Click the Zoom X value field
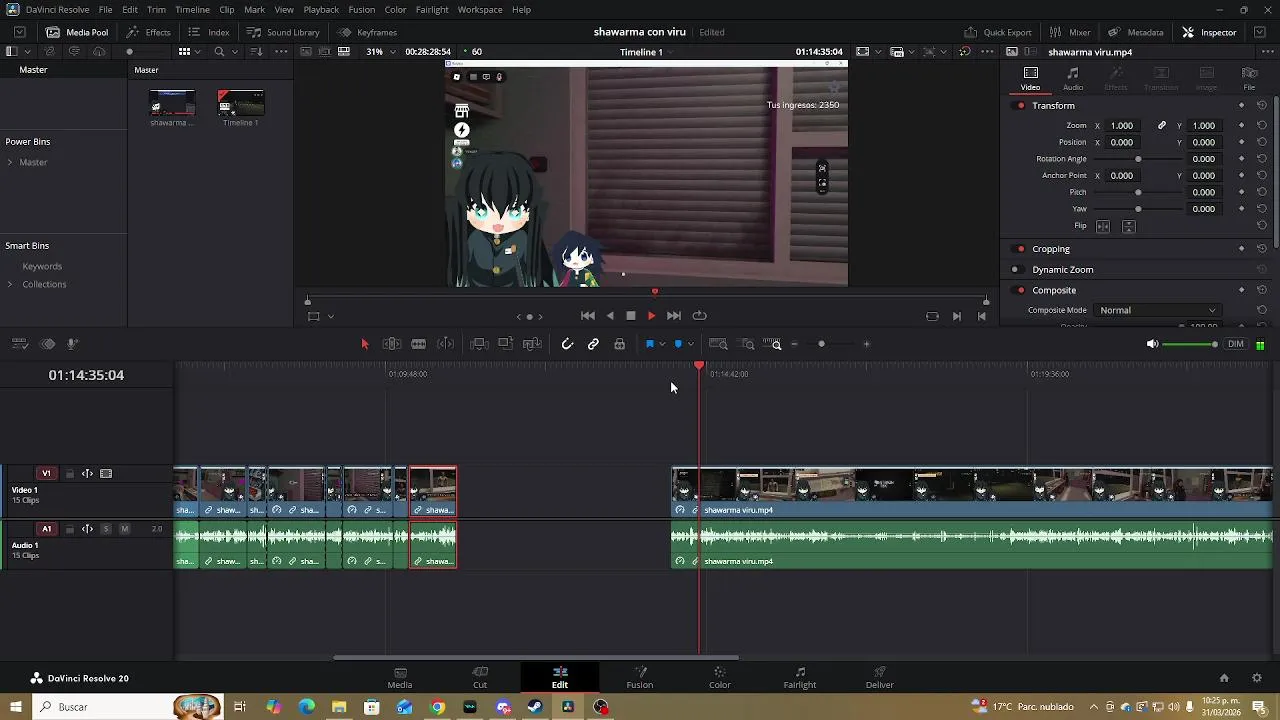This screenshot has width=1280, height=720. [x=1122, y=126]
